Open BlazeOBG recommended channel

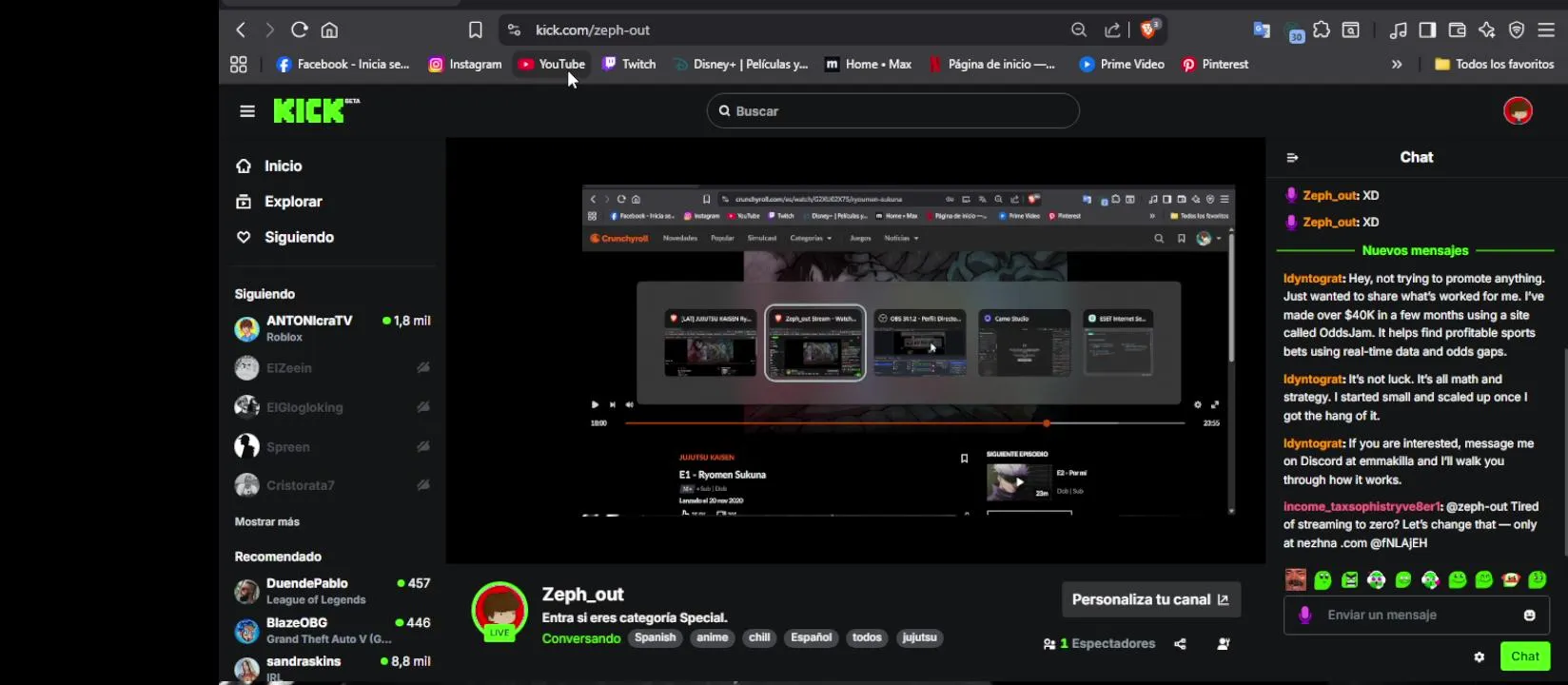332,630
